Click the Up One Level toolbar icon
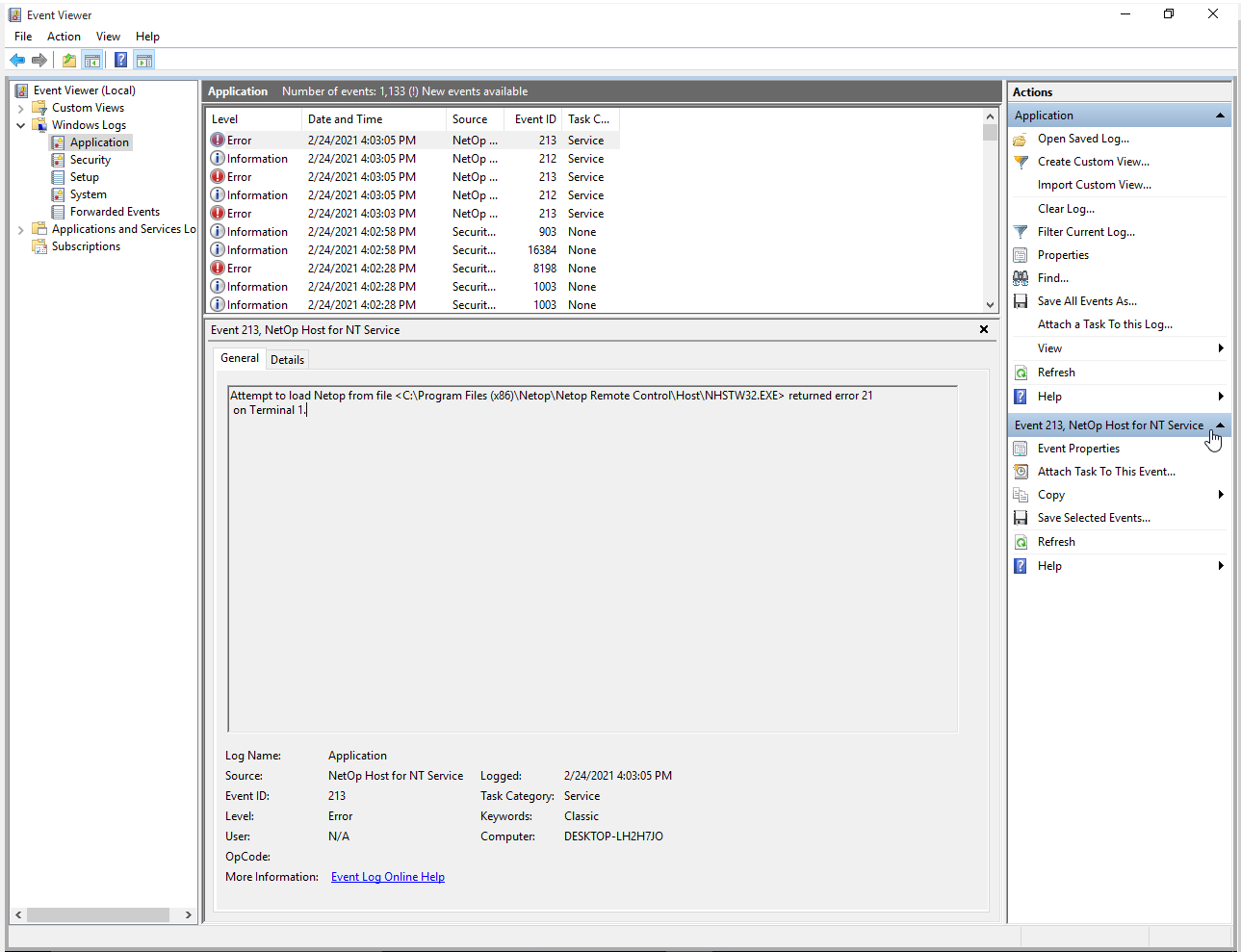1241x952 pixels. pos(69,61)
